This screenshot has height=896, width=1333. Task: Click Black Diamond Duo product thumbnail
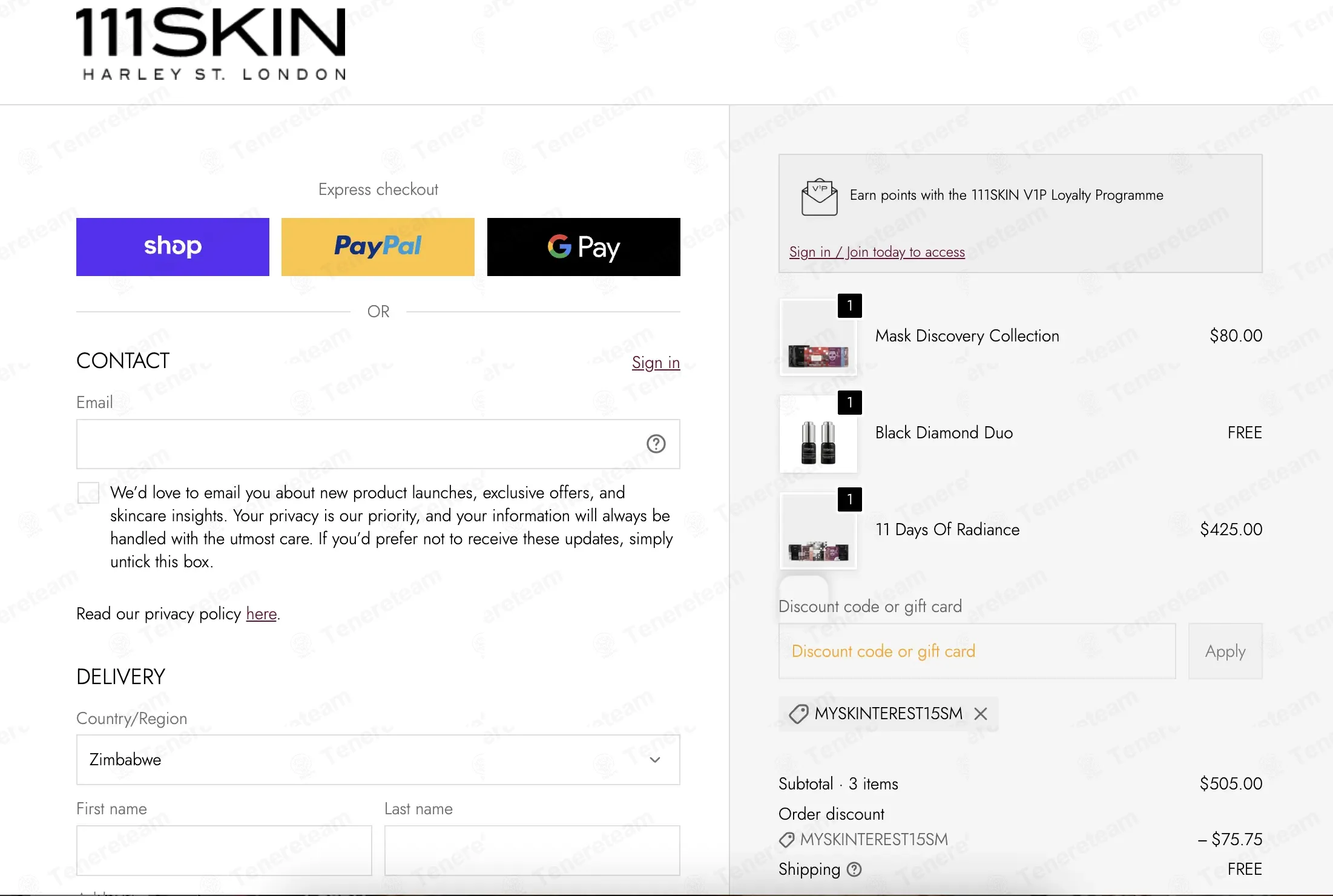pos(818,433)
